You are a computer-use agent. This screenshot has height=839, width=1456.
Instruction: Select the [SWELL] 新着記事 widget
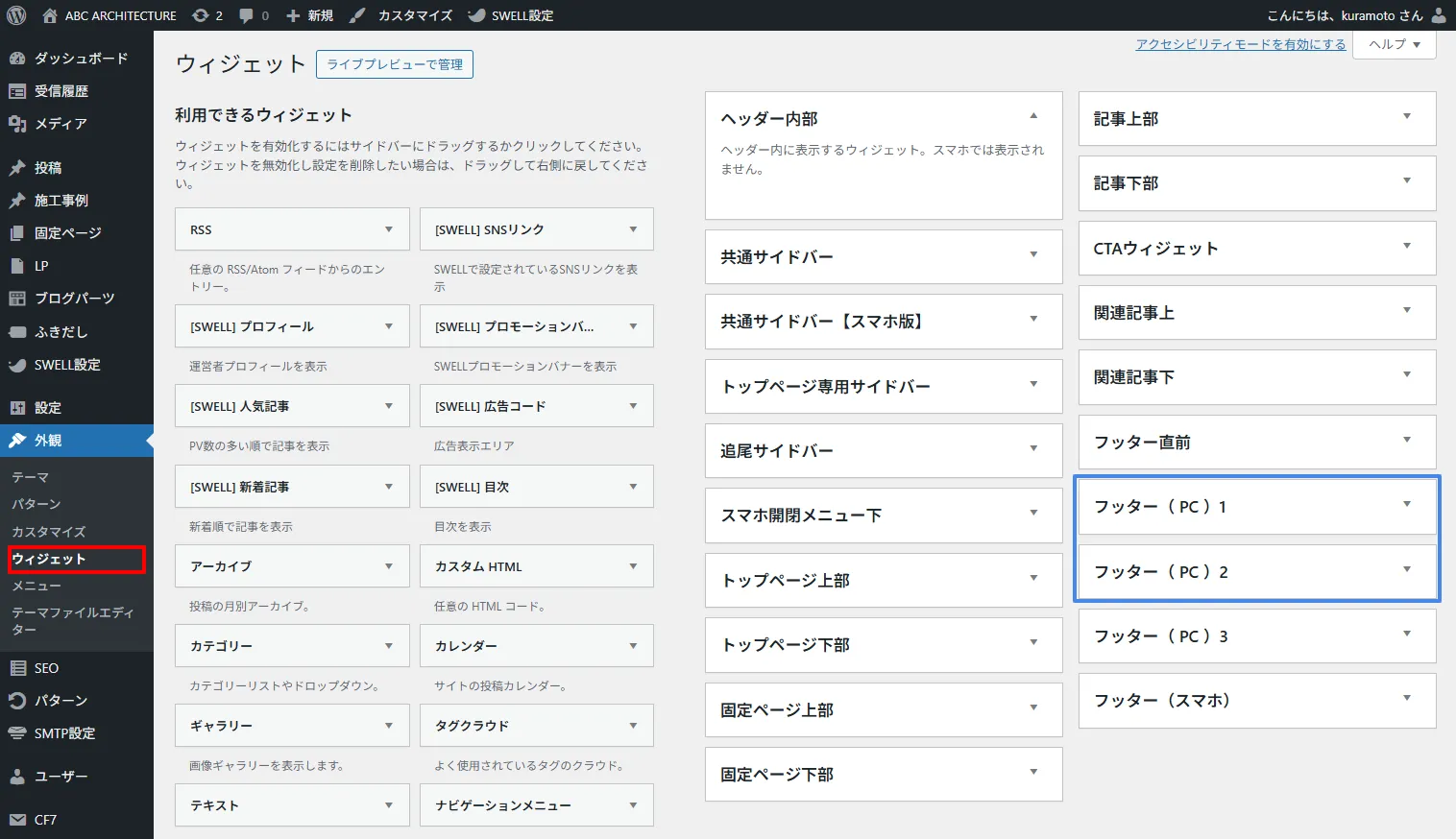[x=293, y=487]
